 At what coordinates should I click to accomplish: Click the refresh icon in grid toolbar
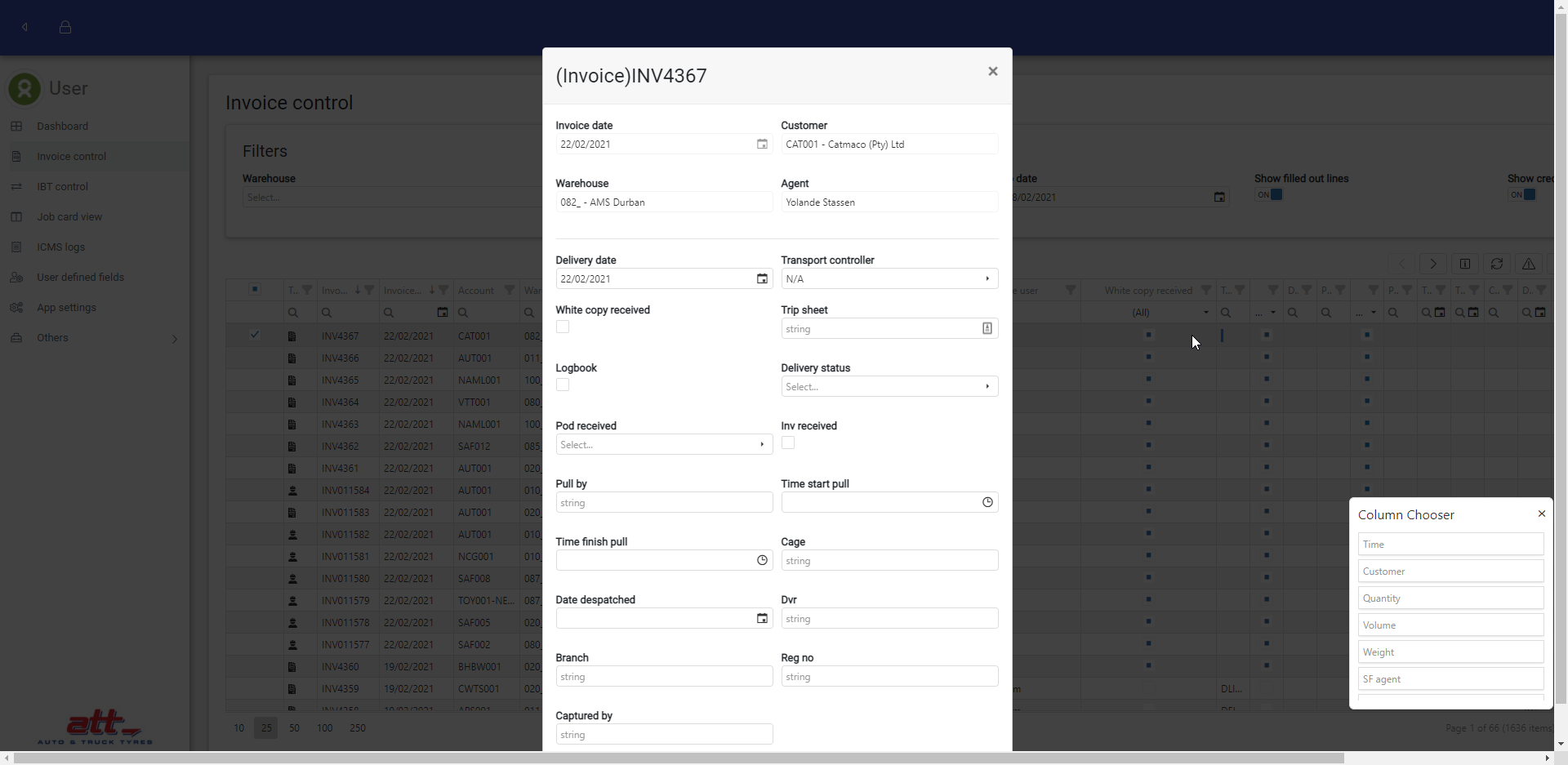(x=1496, y=264)
